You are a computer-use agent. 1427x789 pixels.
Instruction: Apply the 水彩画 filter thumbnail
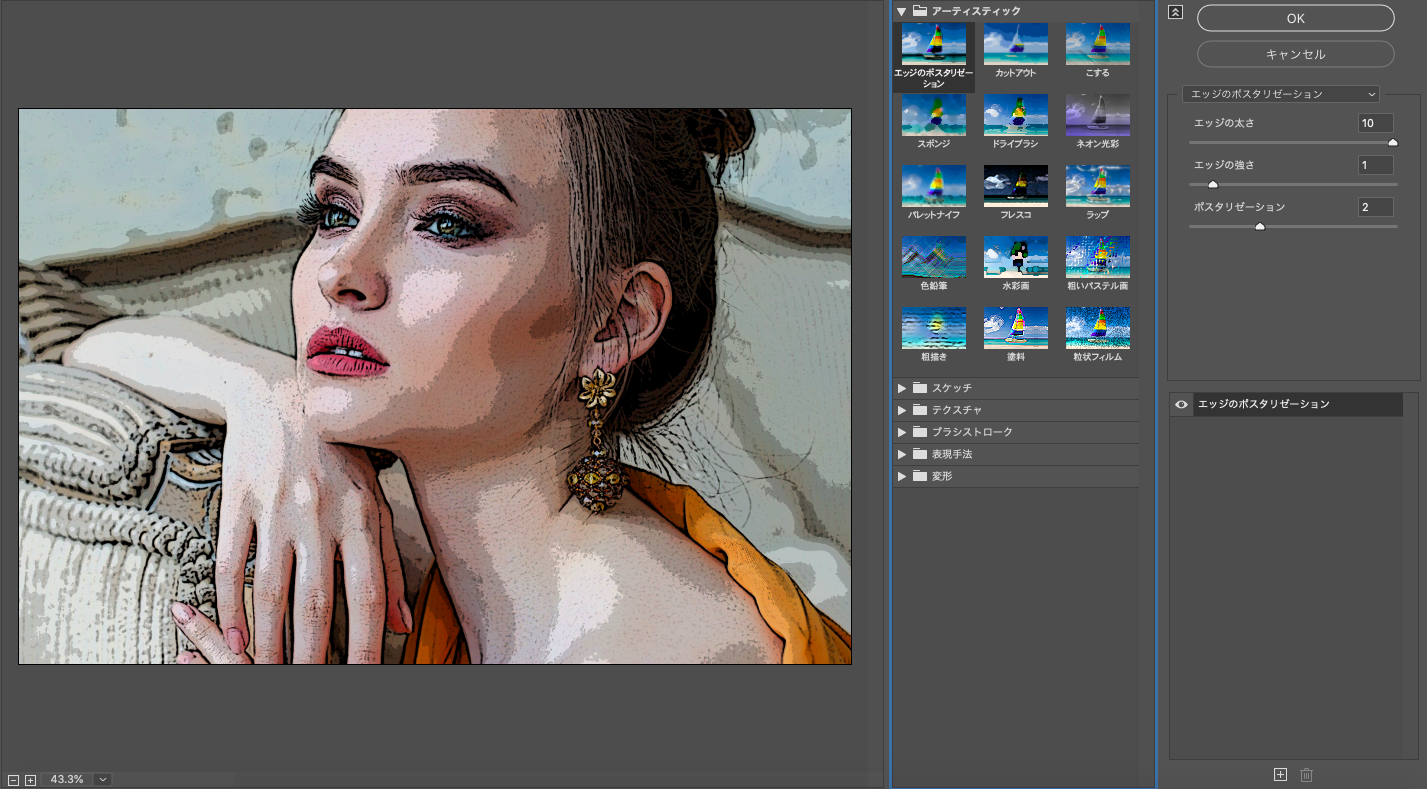click(1015, 257)
